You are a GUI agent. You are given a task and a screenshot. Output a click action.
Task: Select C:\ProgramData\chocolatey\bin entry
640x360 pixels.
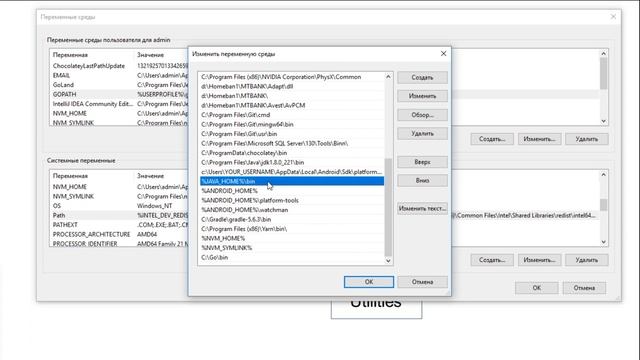[x=292, y=153]
